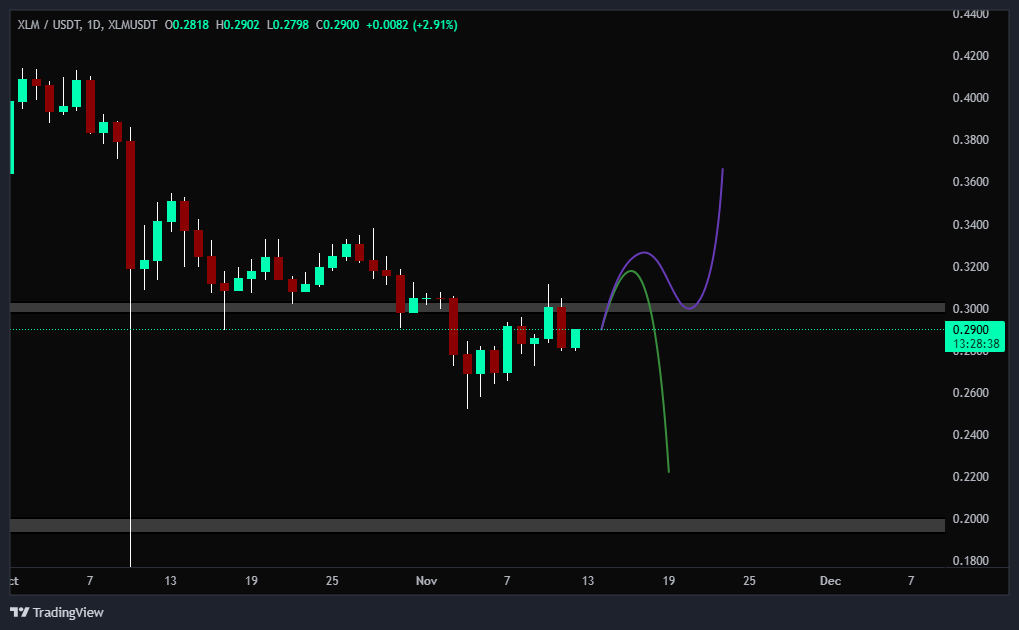The image size is (1019, 630).
Task: Click the Nov label on the time axis
Action: tap(427, 580)
